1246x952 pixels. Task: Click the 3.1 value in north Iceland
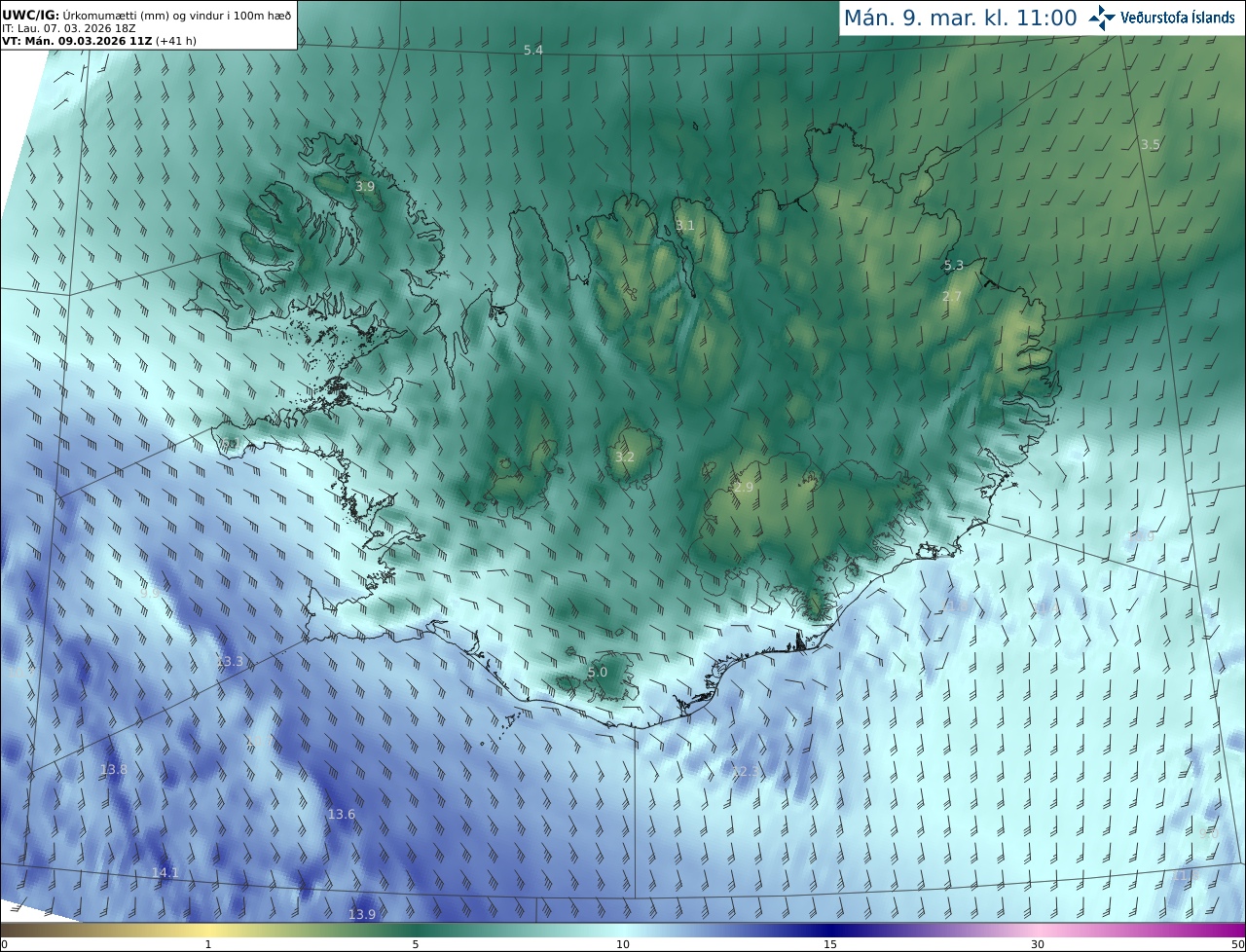coord(685,225)
